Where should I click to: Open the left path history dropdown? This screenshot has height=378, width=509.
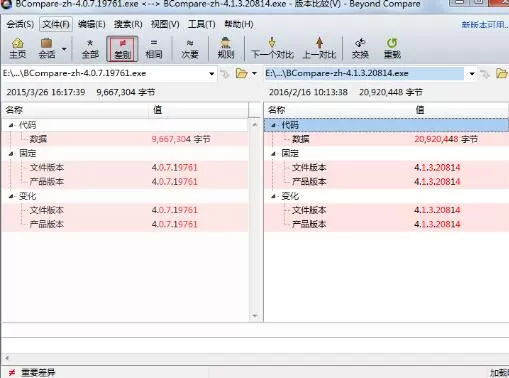coord(211,74)
